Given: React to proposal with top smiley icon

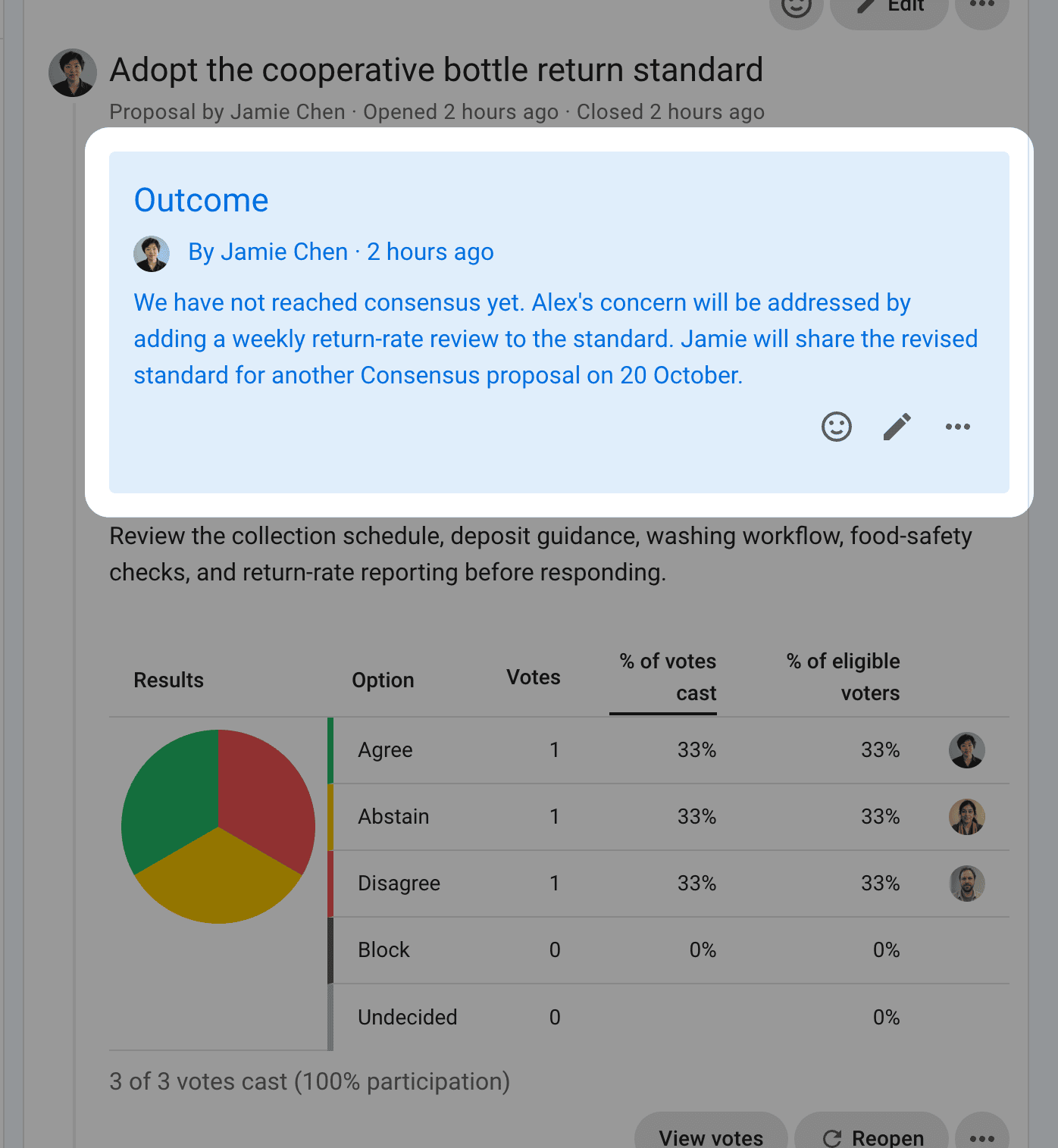Looking at the screenshot, I should pyautogui.click(x=797, y=6).
